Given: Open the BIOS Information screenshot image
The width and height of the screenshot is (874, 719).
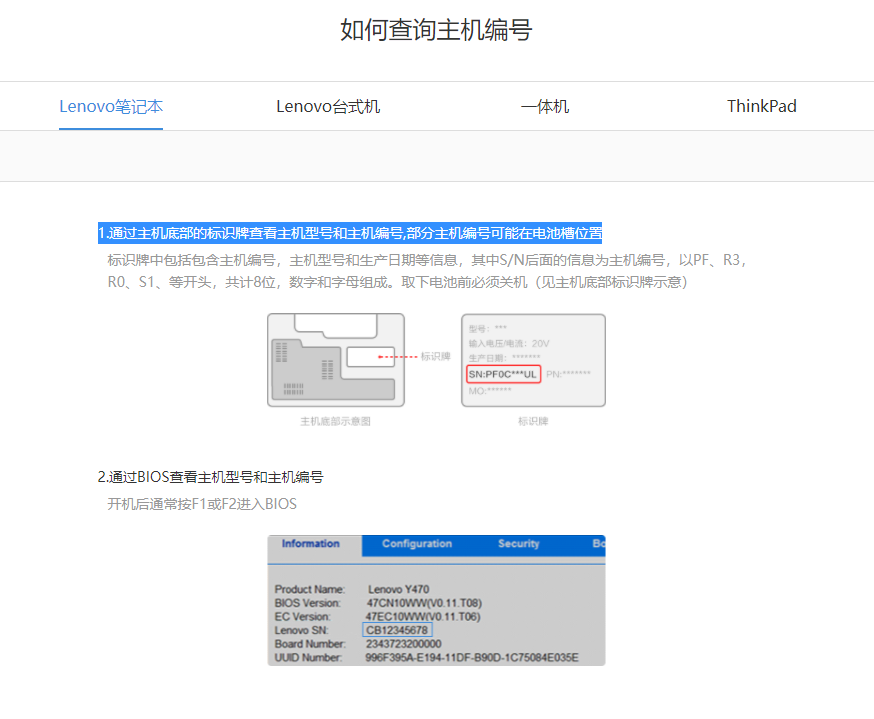Looking at the screenshot, I should 436,600.
